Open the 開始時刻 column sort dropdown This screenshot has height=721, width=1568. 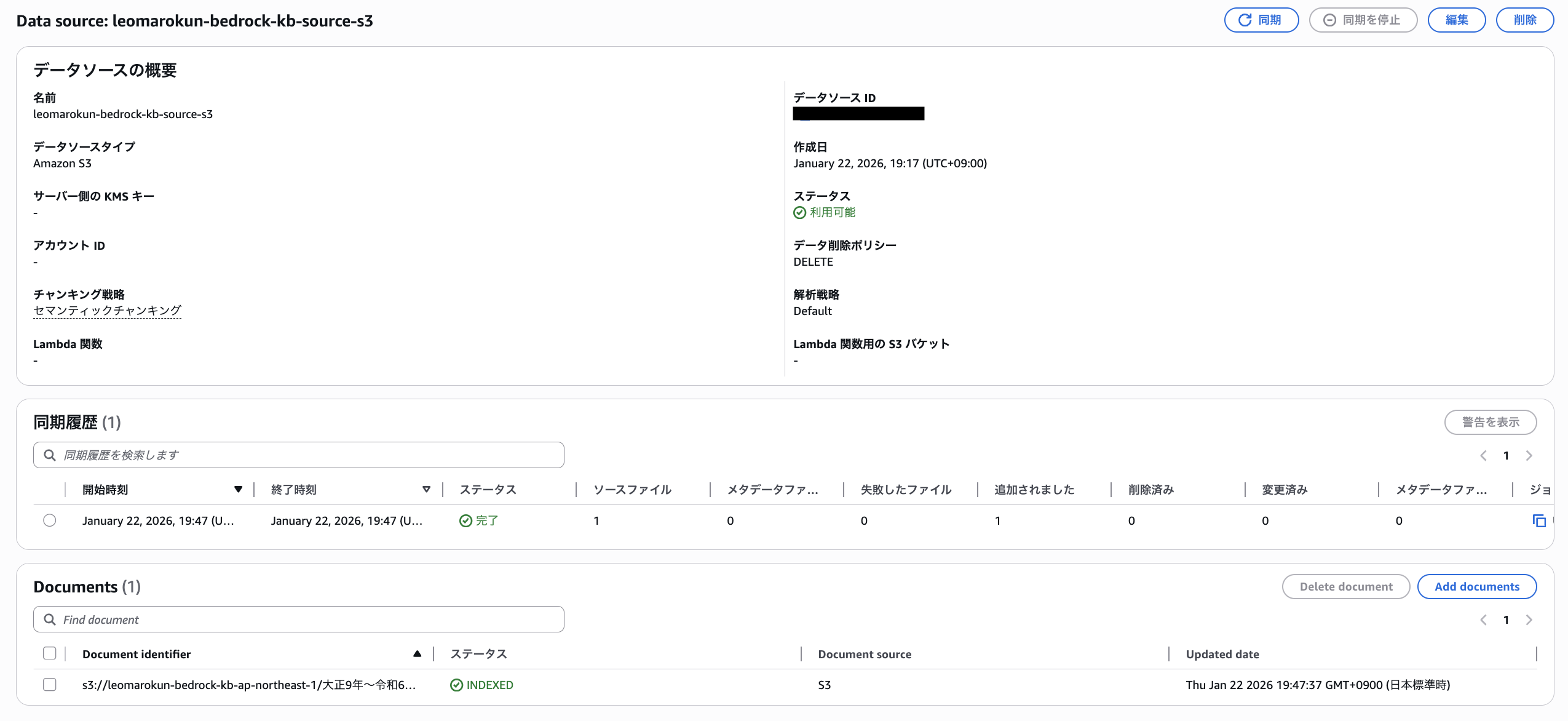(238, 489)
